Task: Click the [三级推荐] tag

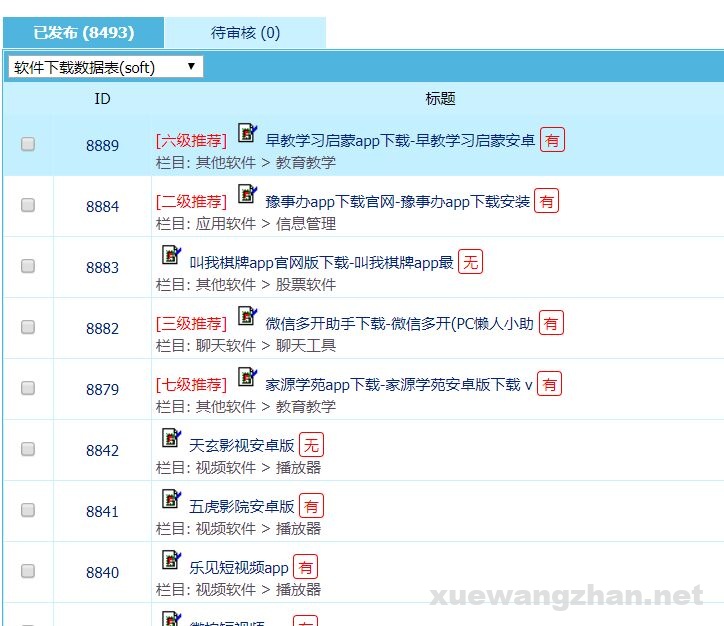Action: coord(191,323)
